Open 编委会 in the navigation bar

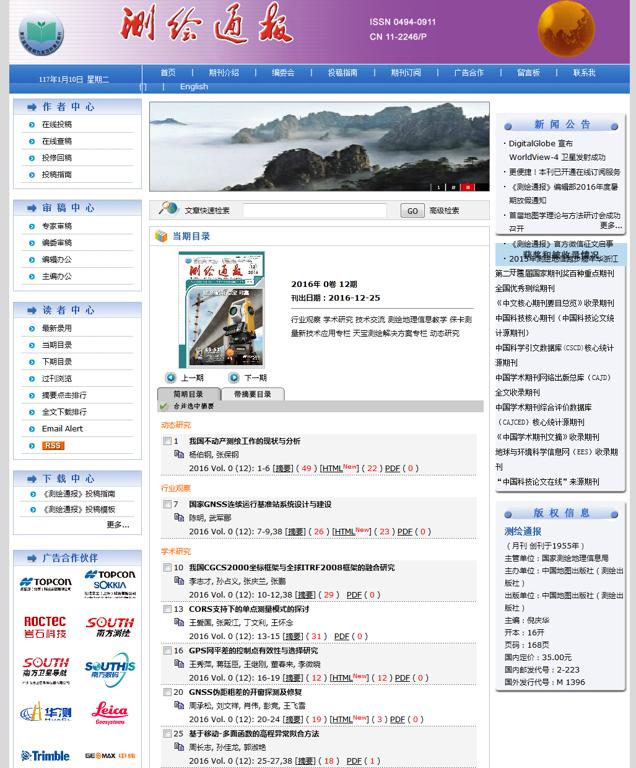point(283,72)
